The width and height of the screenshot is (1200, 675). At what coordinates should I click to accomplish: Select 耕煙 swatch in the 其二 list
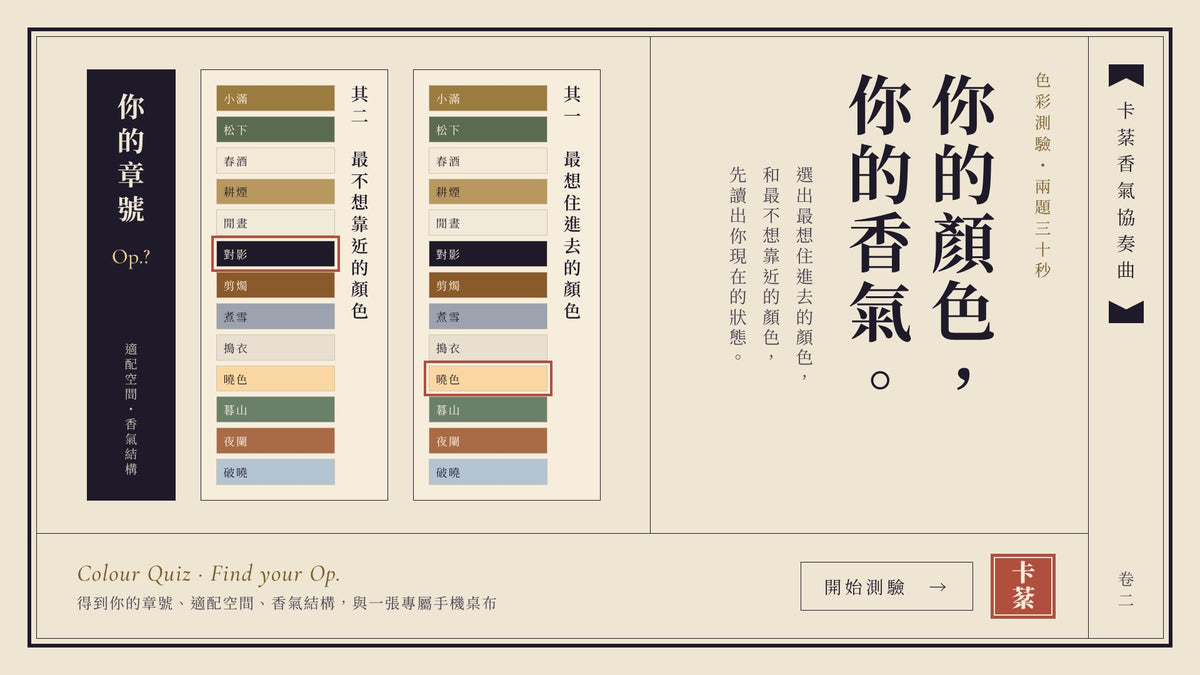click(x=275, y=191)
